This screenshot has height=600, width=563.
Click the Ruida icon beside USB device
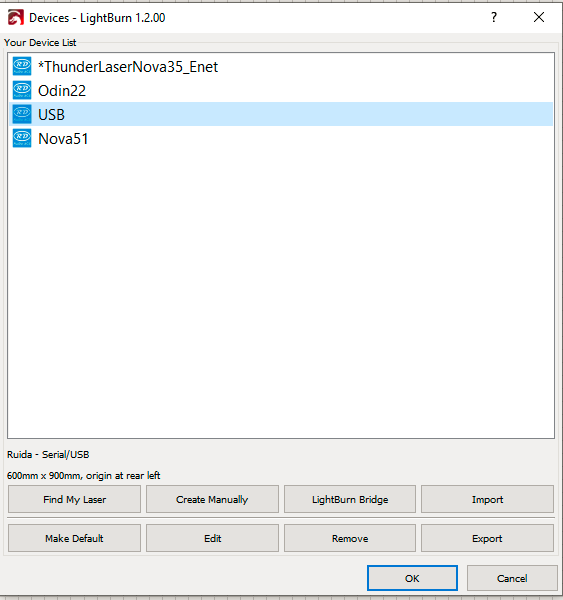[22, 114]
